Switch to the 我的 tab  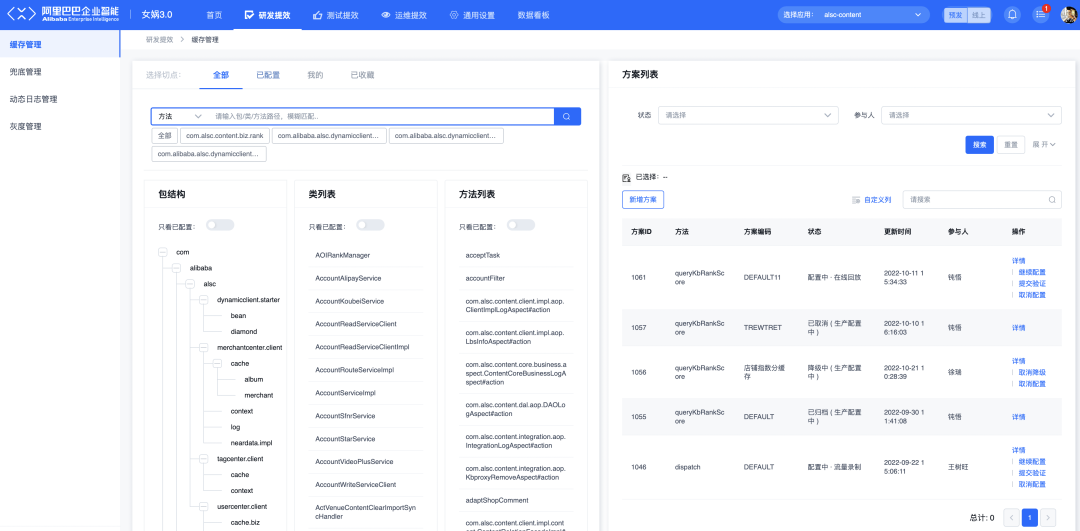pos(315,75)
